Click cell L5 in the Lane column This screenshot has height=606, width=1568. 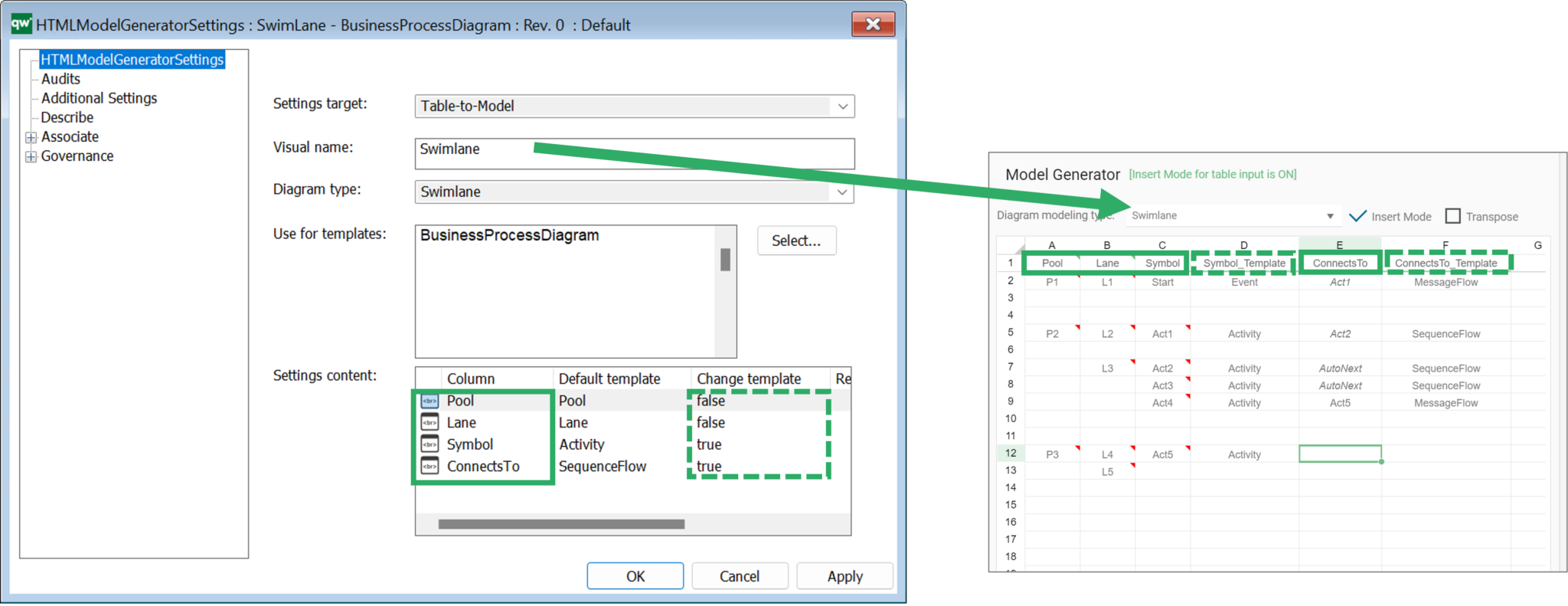pyautogui.click(x=1107, y=472)
